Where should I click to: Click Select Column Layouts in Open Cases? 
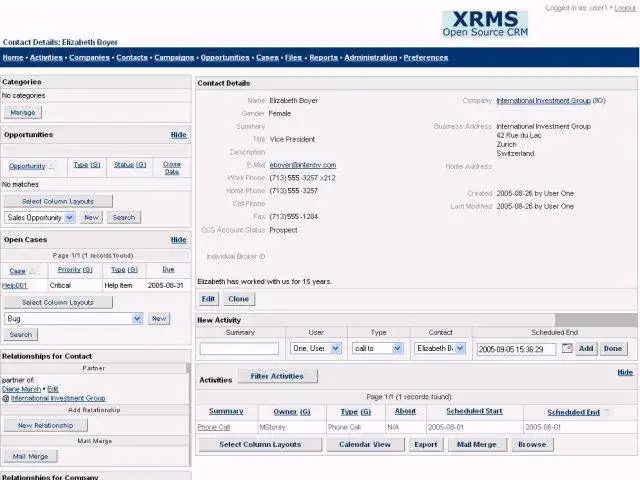pyautogui.click(x=58, y=302)
